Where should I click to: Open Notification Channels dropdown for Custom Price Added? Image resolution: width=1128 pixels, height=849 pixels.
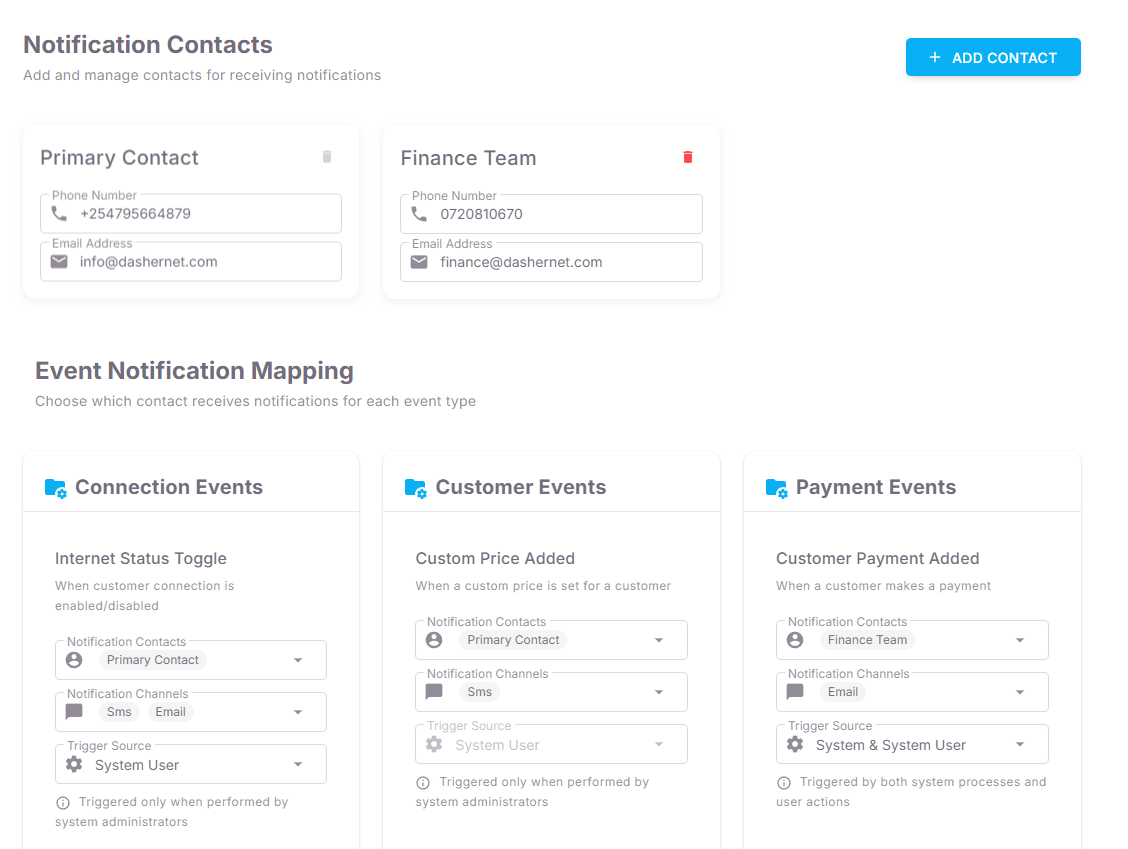coord(659,692)
